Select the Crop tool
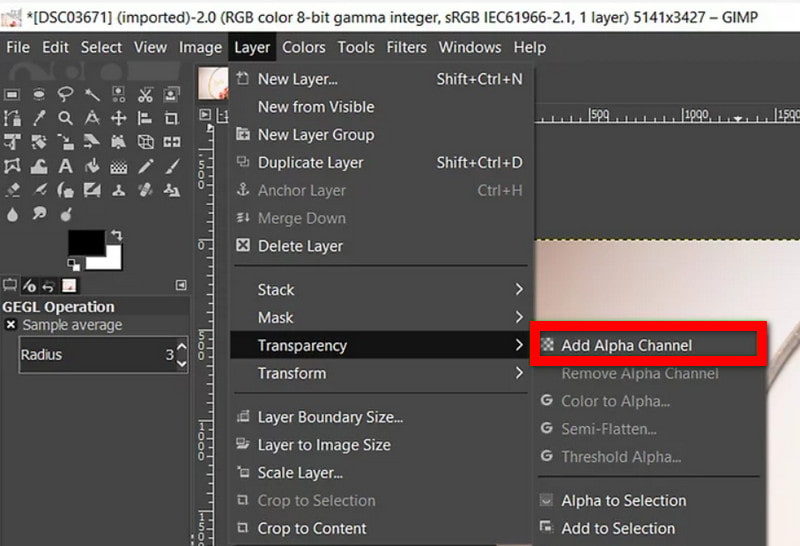 click(x=171, y=118)
